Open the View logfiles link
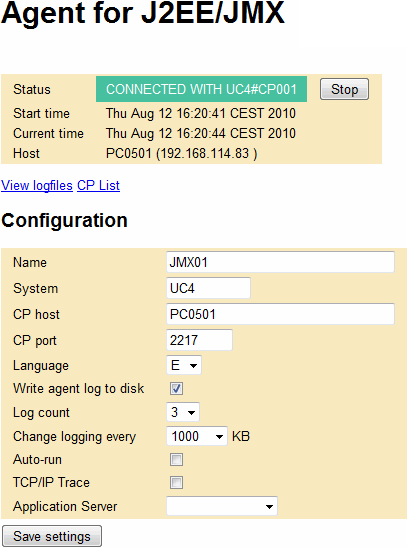Viewport: 407px width, 548px height. (x=37, y=186)
